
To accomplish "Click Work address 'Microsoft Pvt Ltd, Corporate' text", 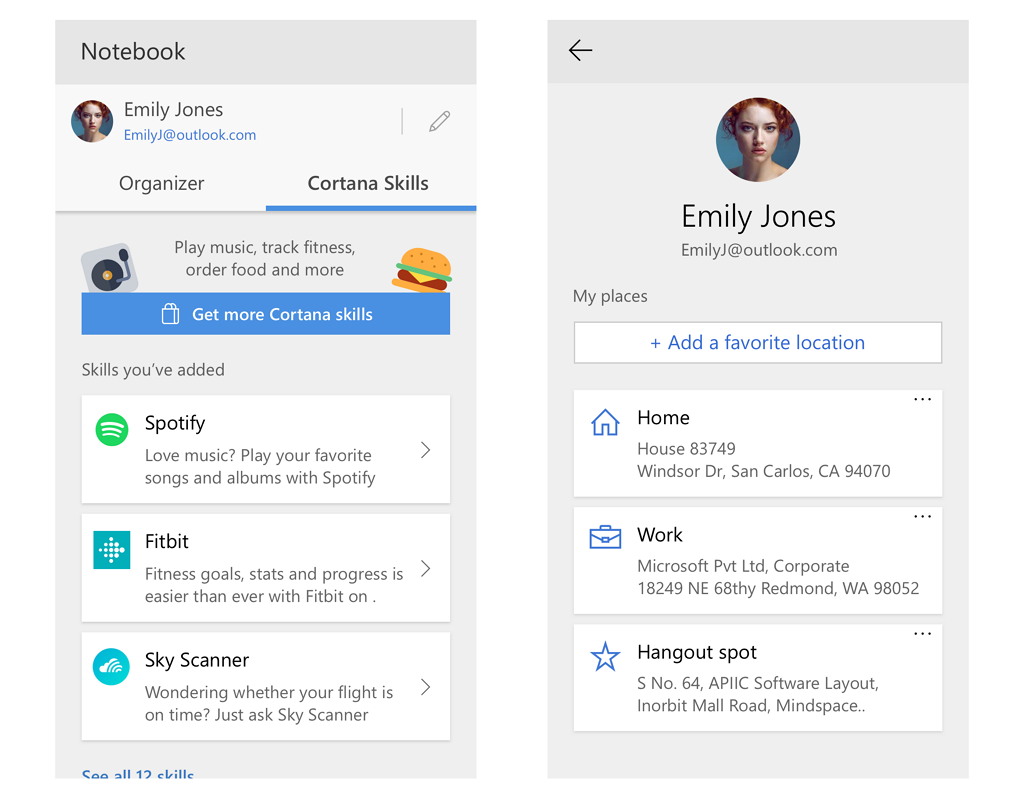I will (743, 566).
